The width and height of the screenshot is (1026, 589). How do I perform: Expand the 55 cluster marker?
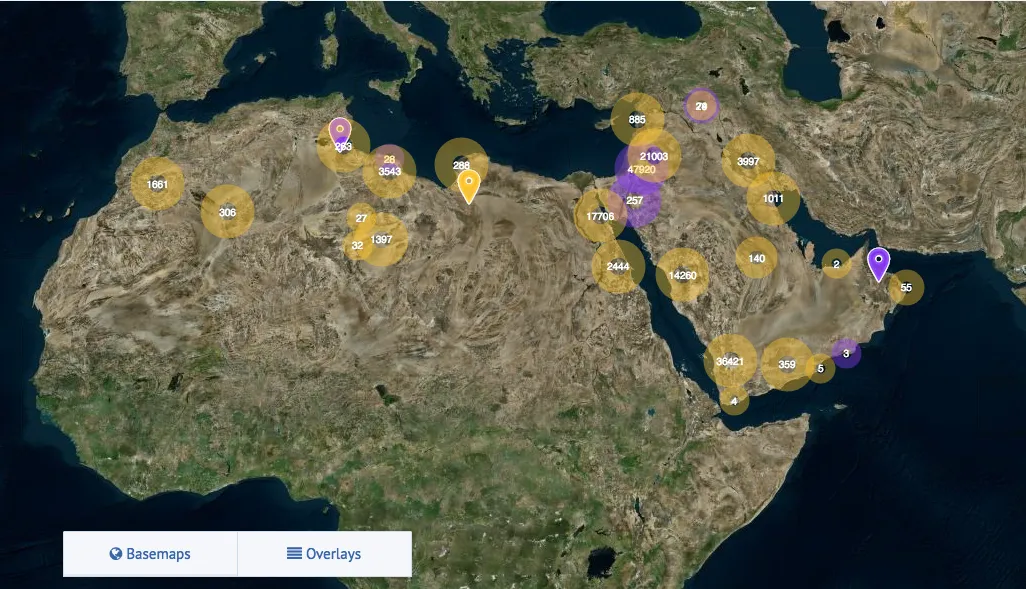click(x=906, y=287)
